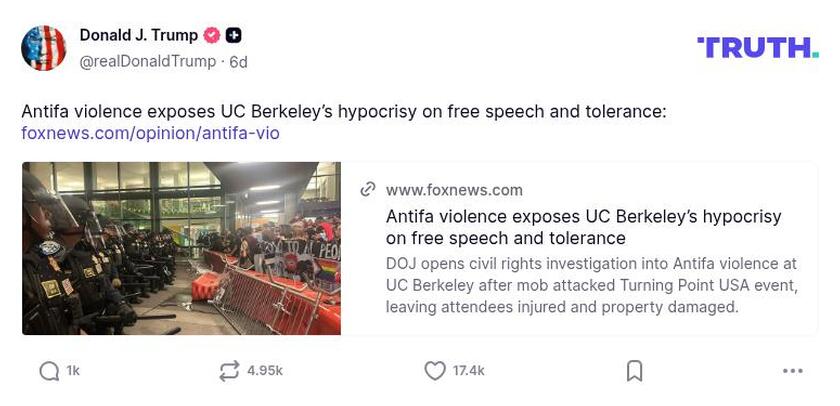The height and width of the screenshot is (406, 840).
Task: Click the black plus badge beside the name
Action: [234, 36]
